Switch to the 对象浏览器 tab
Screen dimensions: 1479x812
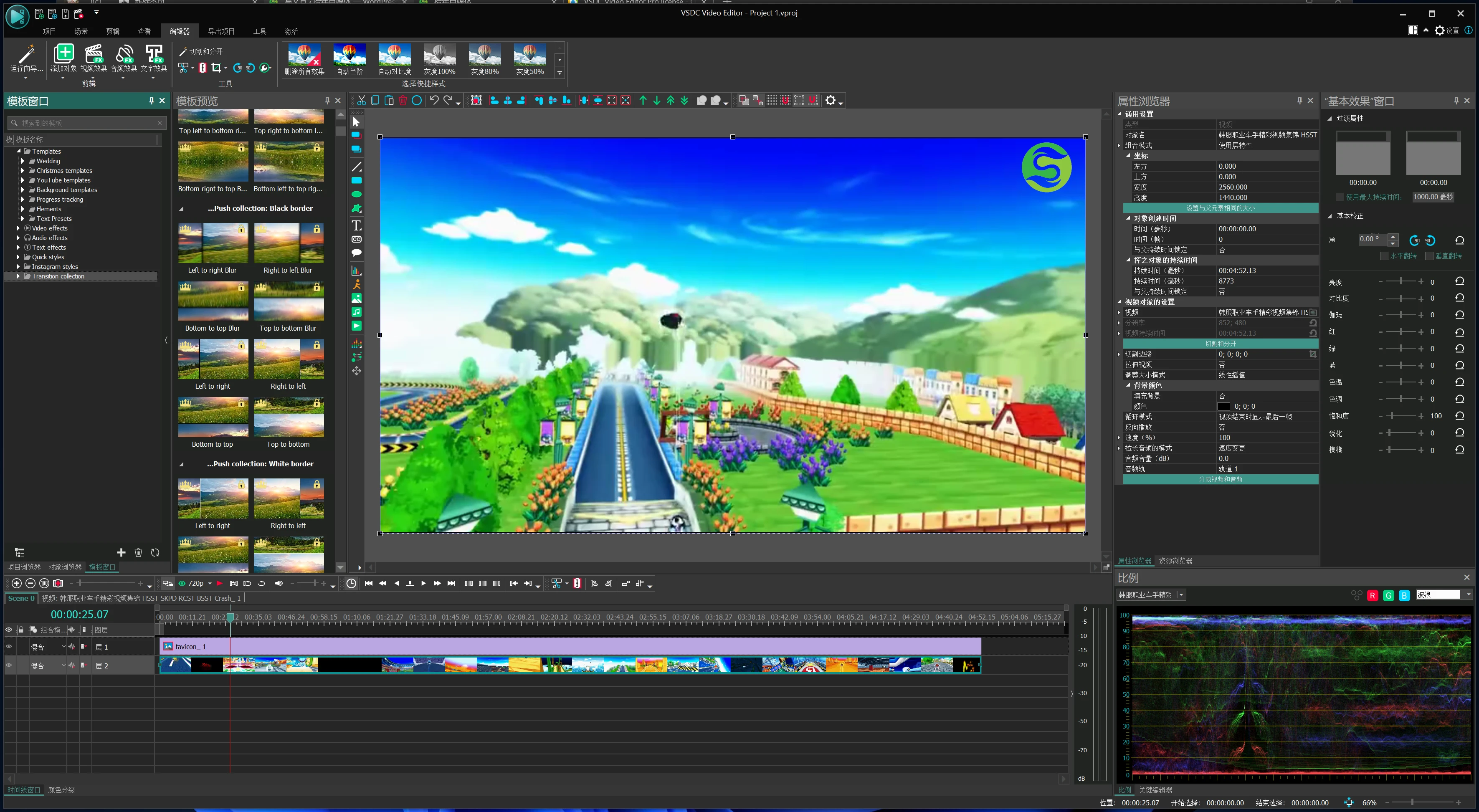tap(65, 567)
